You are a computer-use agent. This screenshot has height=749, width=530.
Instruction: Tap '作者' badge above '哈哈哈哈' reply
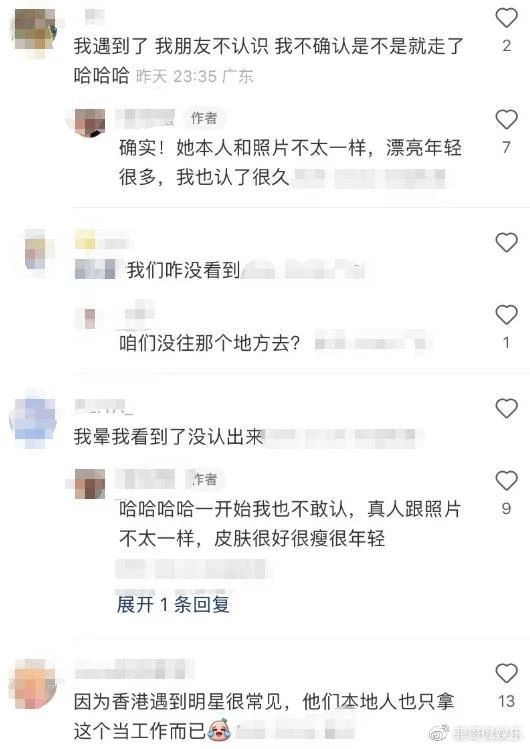[x=204, y=479]
